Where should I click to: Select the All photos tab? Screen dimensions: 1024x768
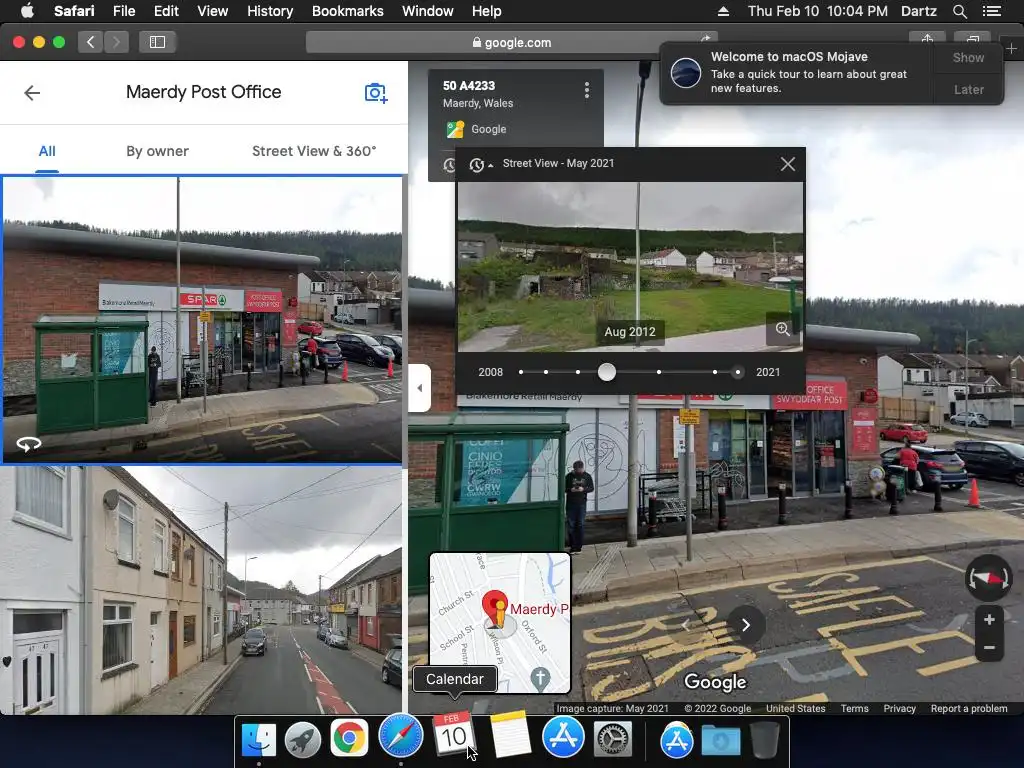coord(47,152)
